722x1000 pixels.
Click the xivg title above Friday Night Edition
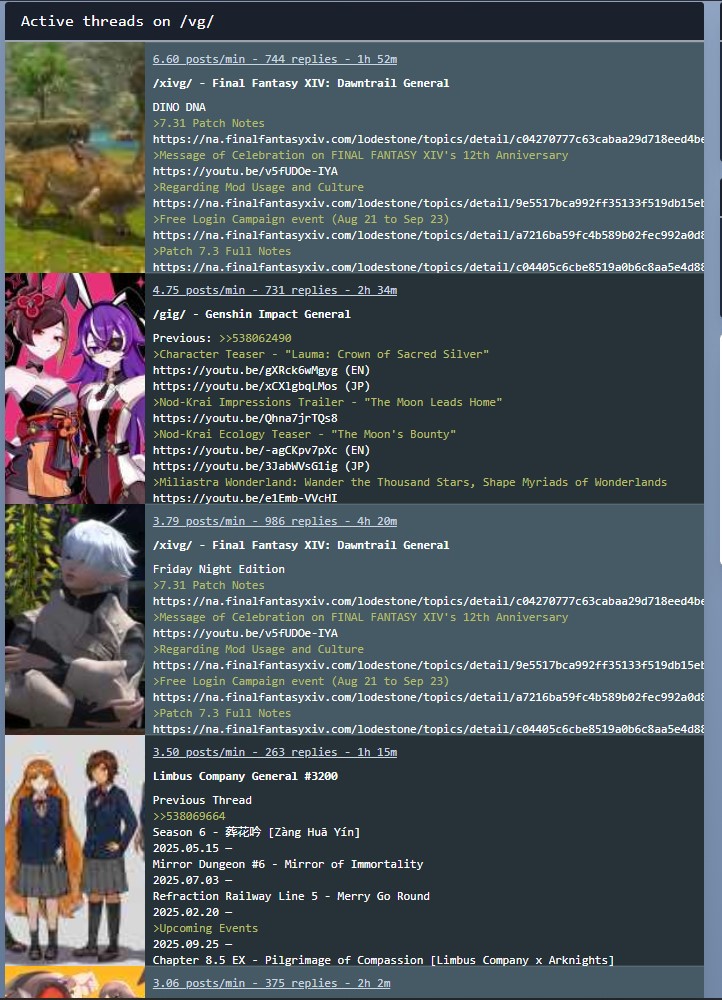point(301,545)
